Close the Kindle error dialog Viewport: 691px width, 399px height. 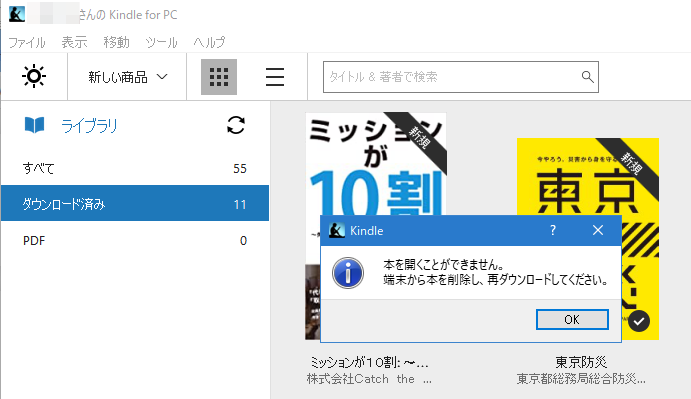(598, 230)
